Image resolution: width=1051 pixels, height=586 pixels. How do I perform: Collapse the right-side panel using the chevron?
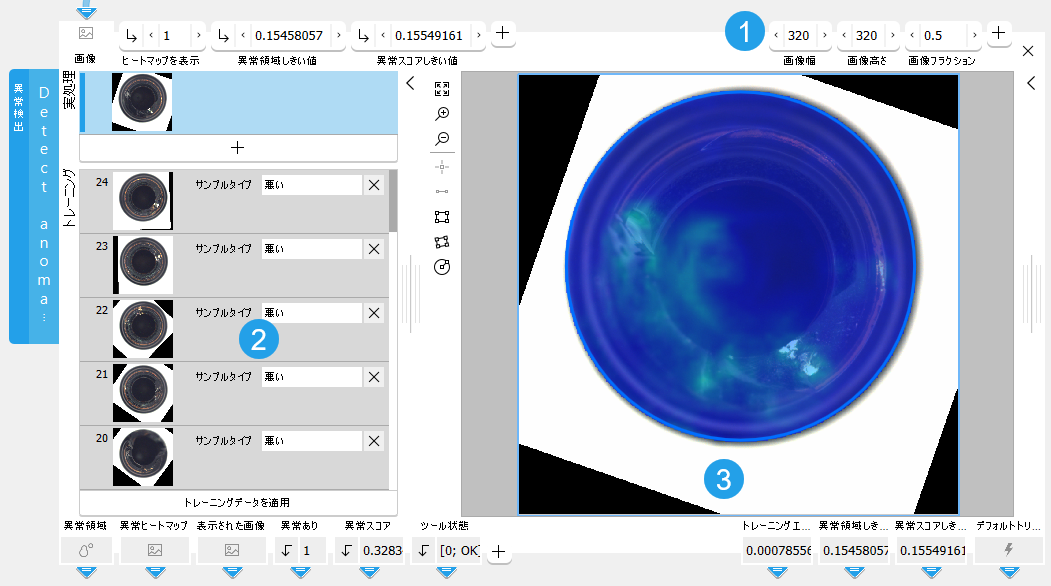tap(1033, 85)
